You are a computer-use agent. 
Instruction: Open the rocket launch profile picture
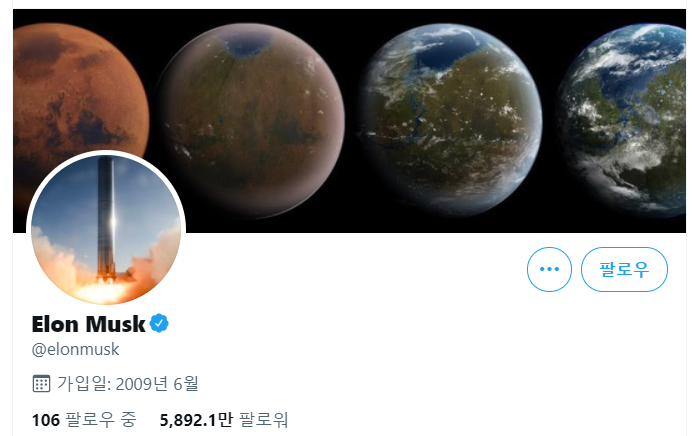(106, 228)
